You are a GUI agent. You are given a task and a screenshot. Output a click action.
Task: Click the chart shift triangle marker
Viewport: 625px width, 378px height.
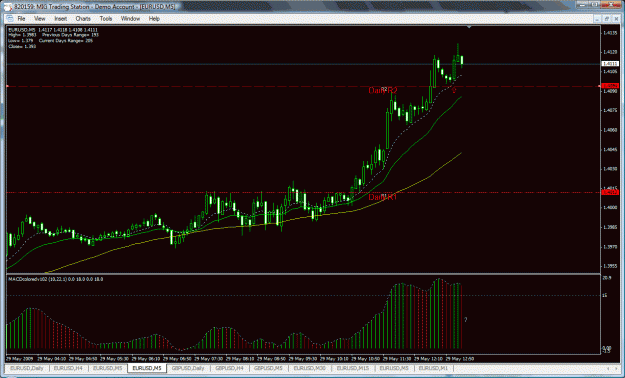pyautogui.click(x=469, y=27)
